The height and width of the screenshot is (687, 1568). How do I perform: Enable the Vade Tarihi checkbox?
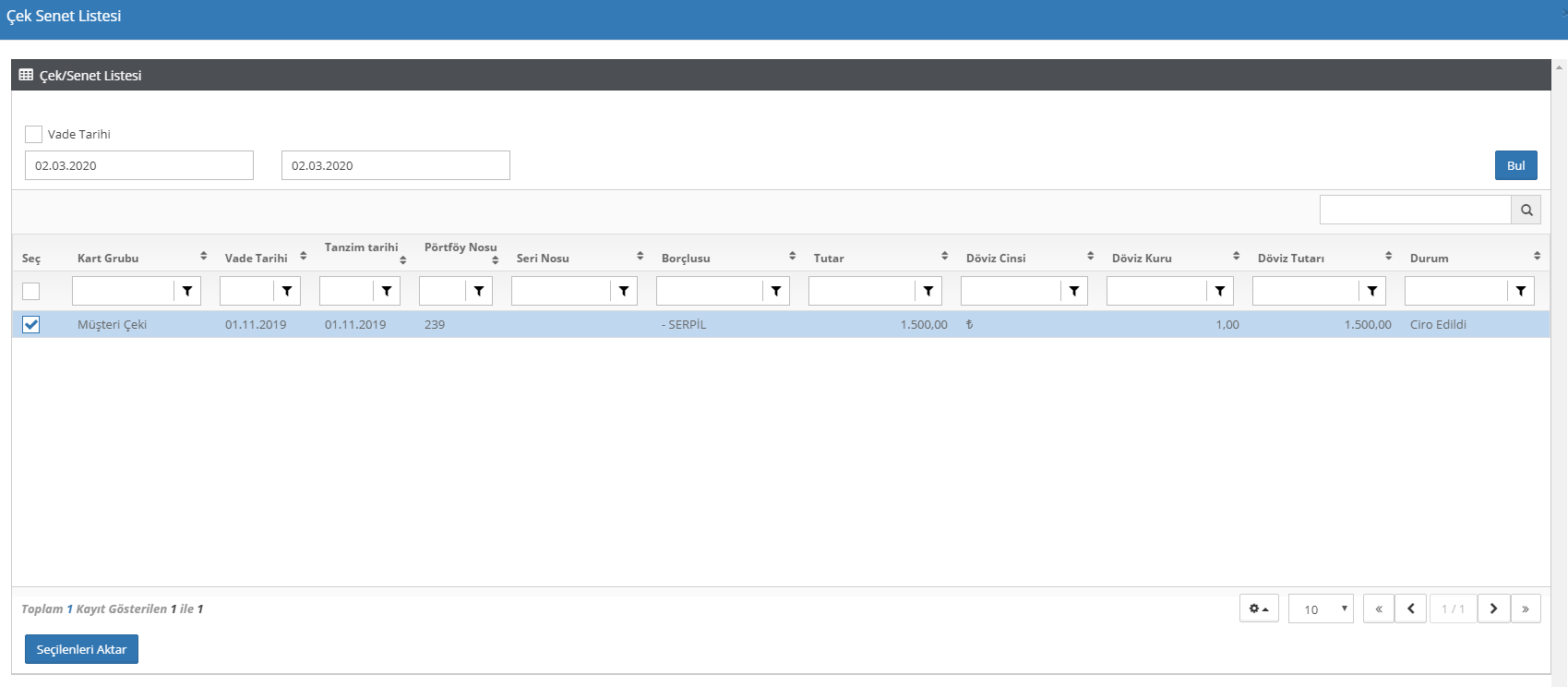coord(34,134)
